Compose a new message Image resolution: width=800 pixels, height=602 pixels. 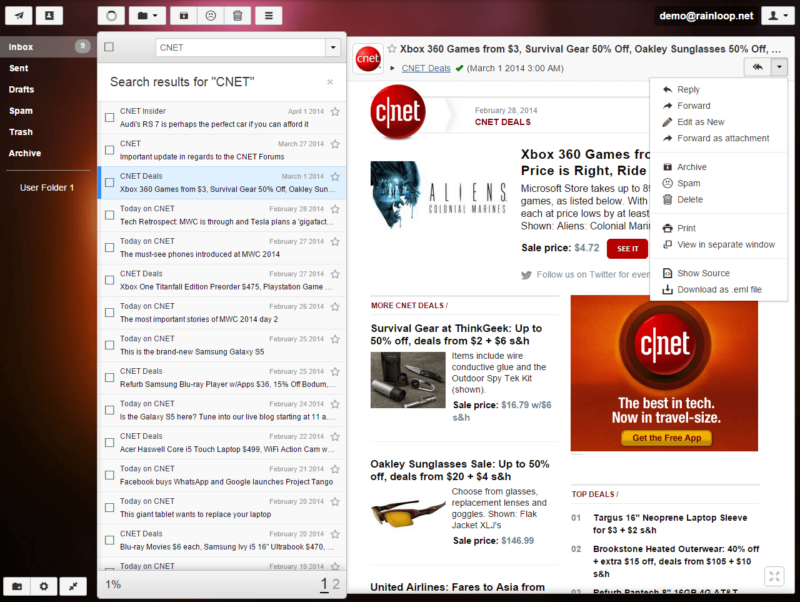[18, 15]
